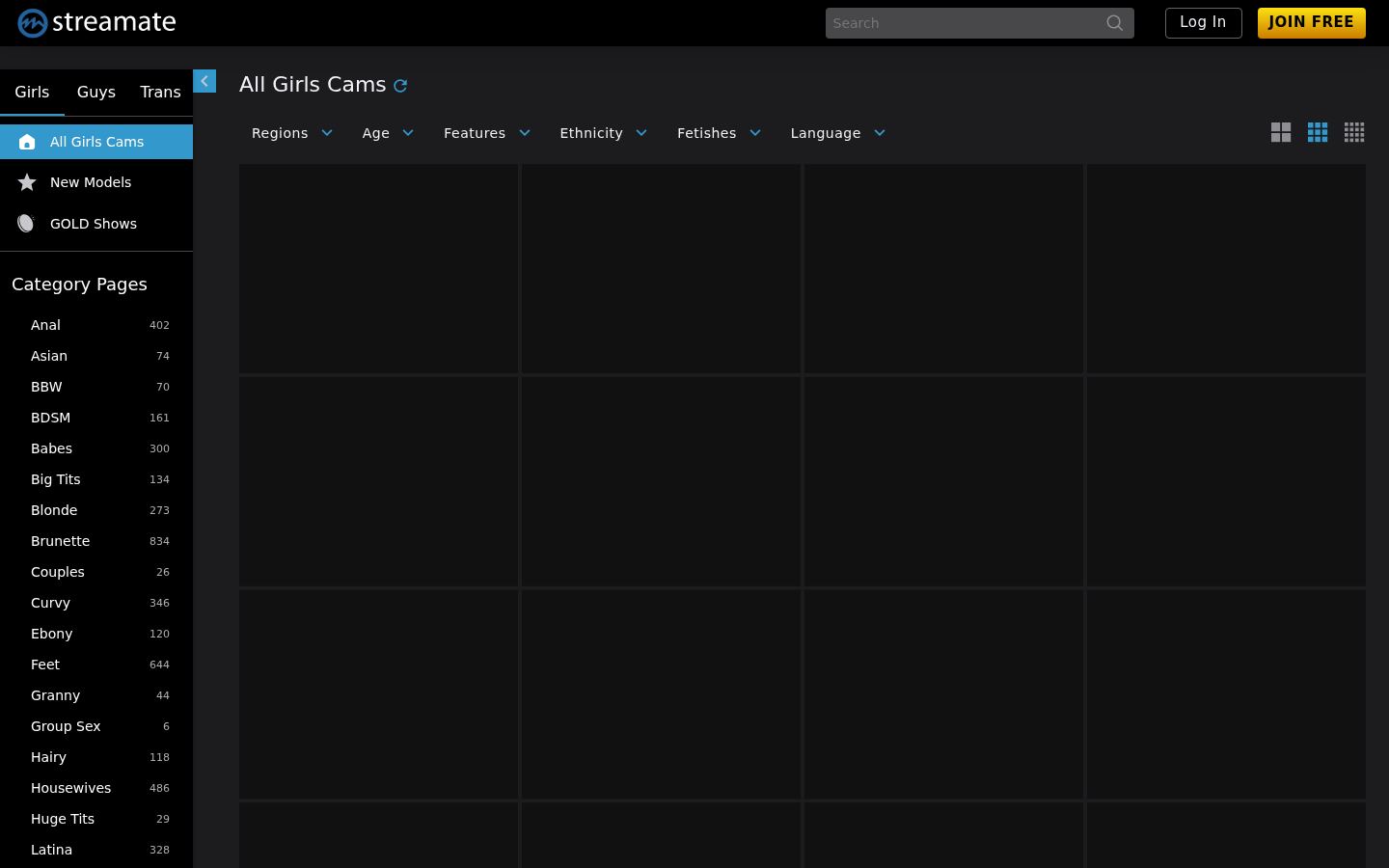This screenshot has height=868, width=1389.
Task: Expand the Ethnicity filter dropdown
Action: click(x=604, y=133)
